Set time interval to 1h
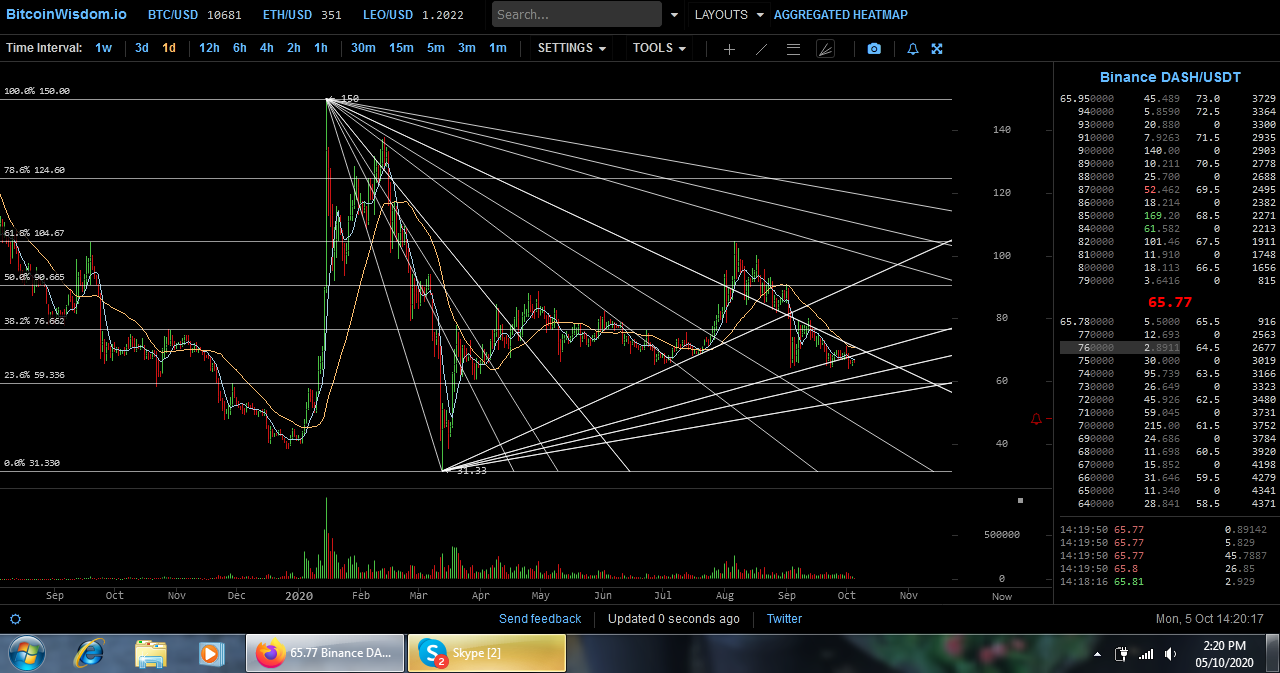The width and height of the screenshot is (1280, 673). [x=321, y=48]
